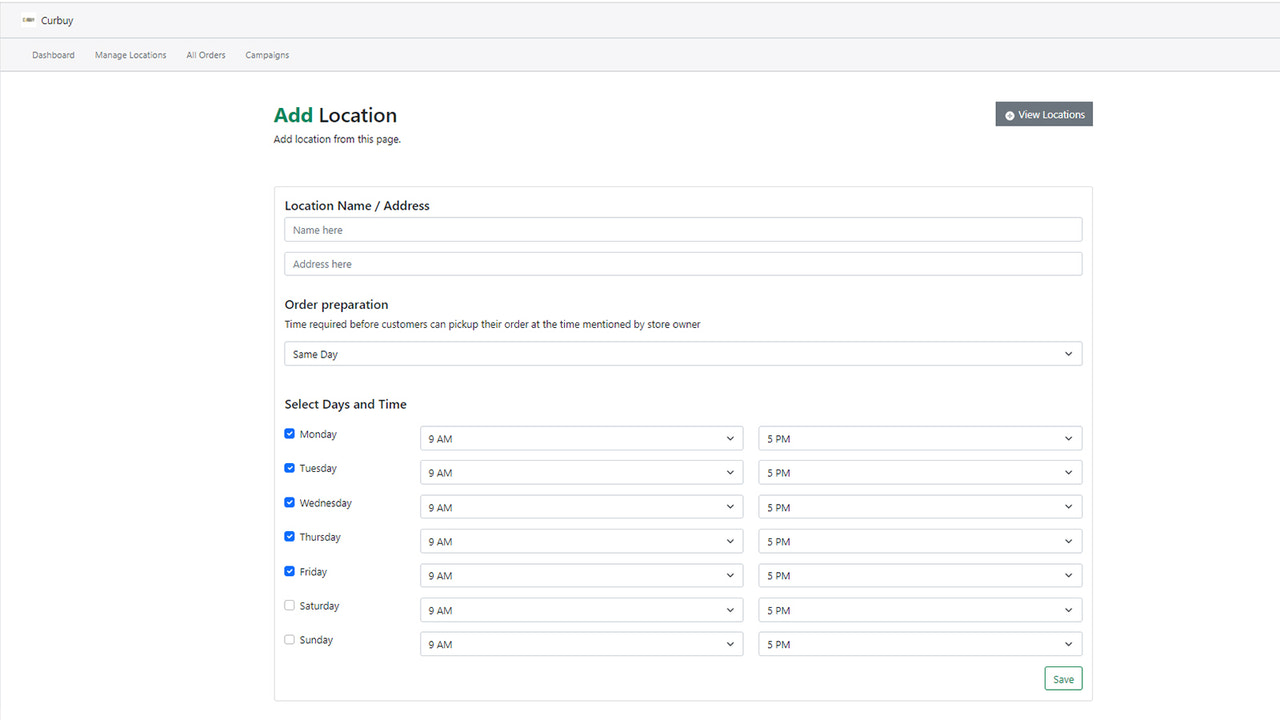Open Saturday's 5 PM end time dropdown
The image size is (1280, 720).
(920, 611)
